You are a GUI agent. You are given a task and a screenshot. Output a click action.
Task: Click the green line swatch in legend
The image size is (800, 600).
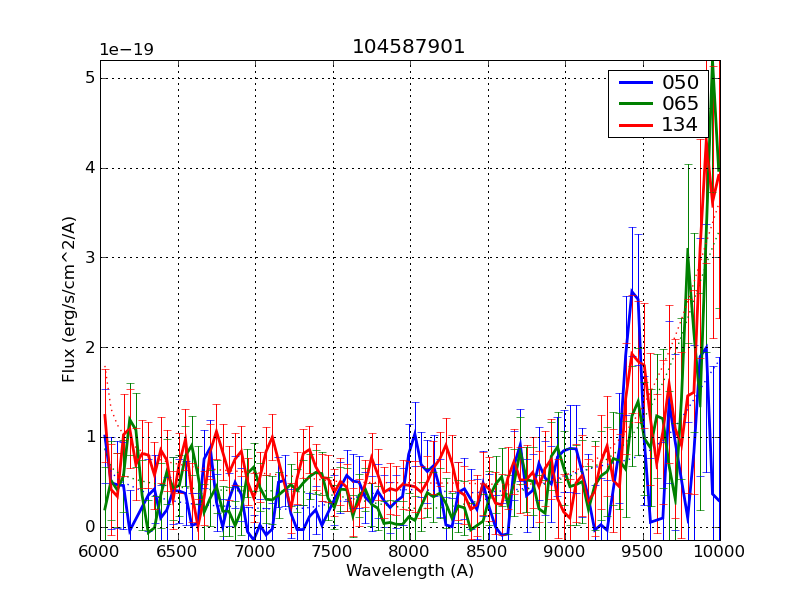tap(633, 104)
